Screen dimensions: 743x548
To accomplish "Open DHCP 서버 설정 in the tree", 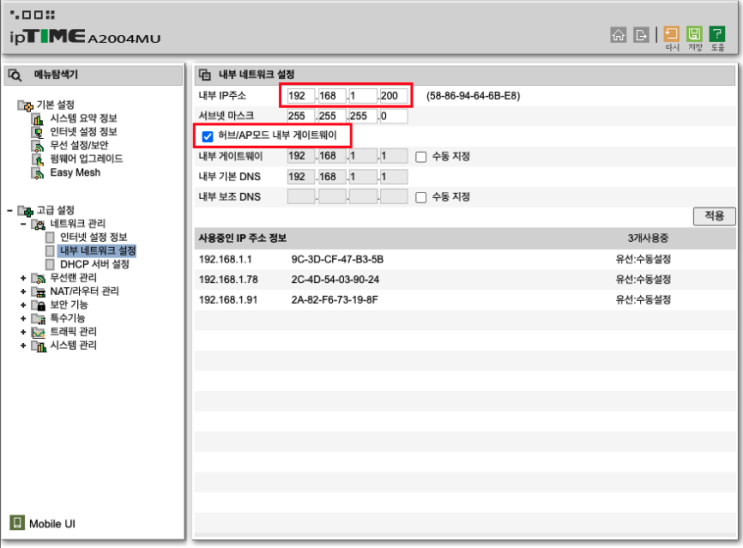I will 95,264.
